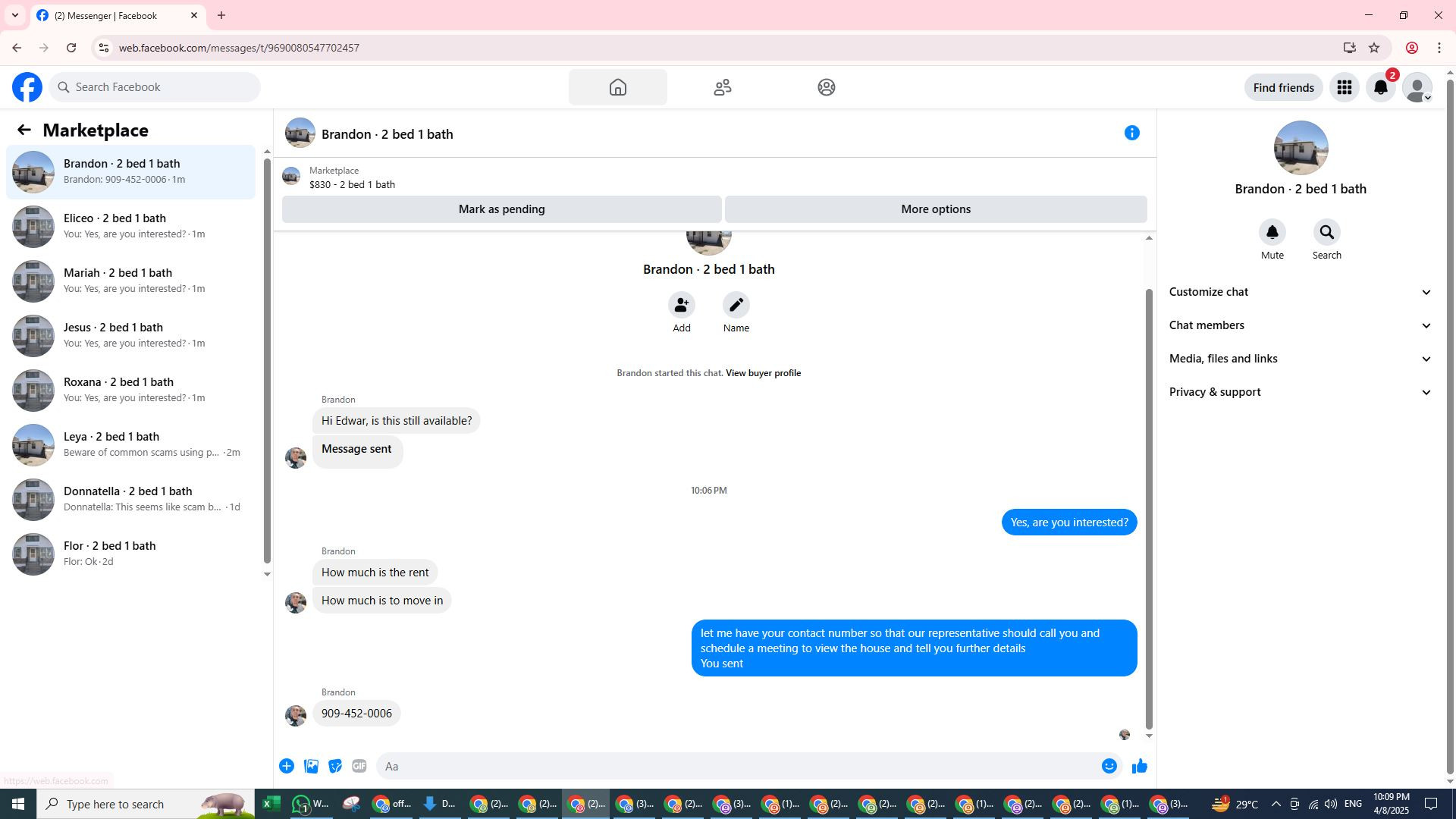This screenshot has height=819, width=1456.
Task: Expand the Customize chat section
Action: (1300, 292)
